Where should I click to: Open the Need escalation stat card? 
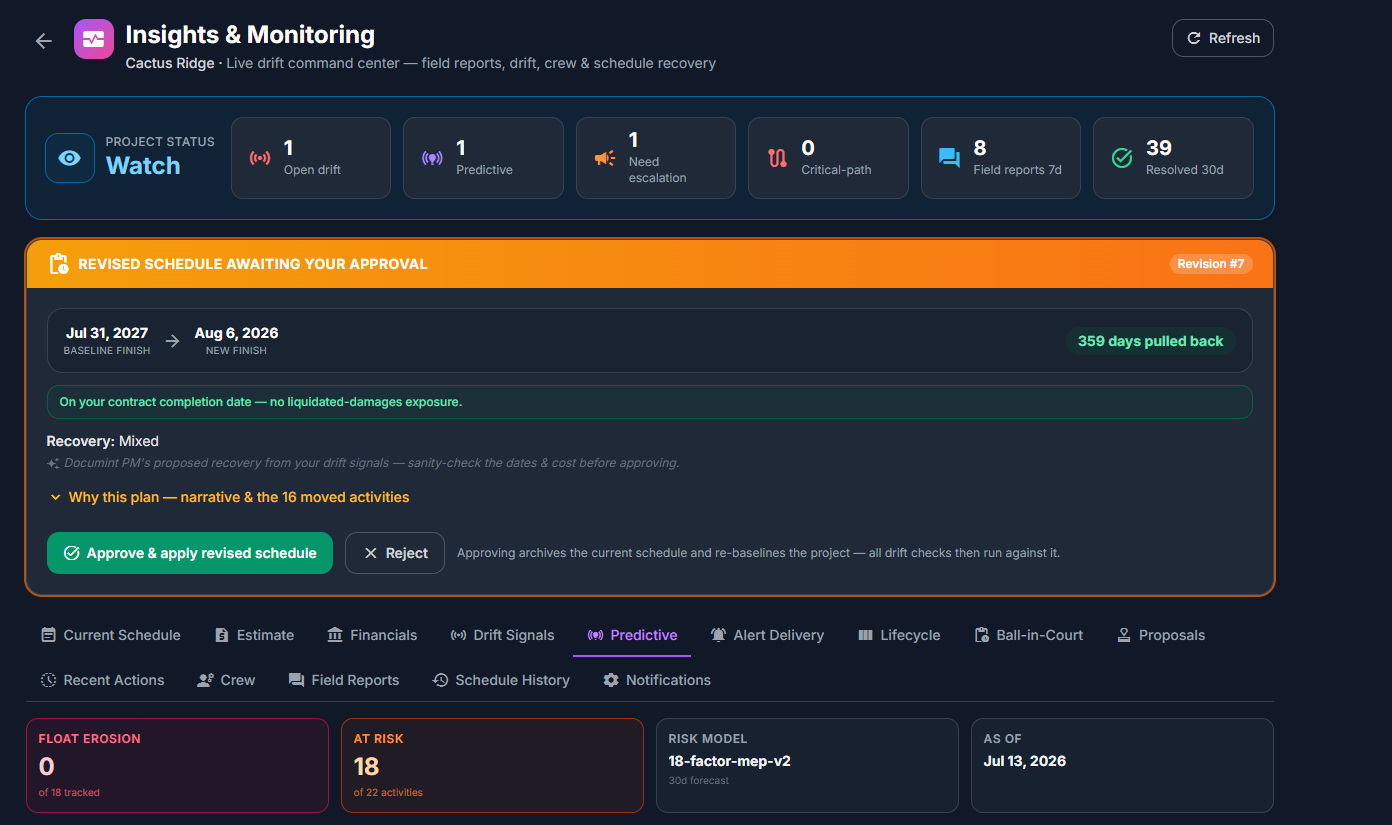(x=656, y=158)
